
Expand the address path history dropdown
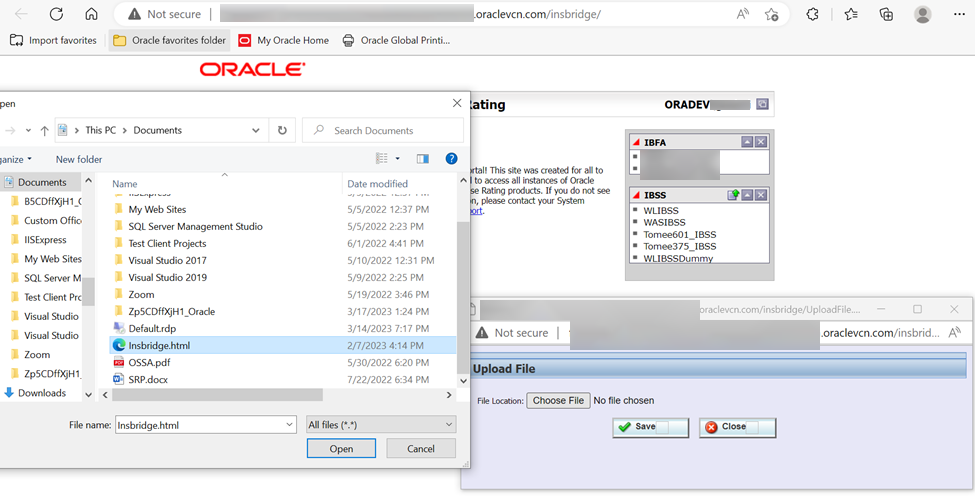click(x=256, y=131)
